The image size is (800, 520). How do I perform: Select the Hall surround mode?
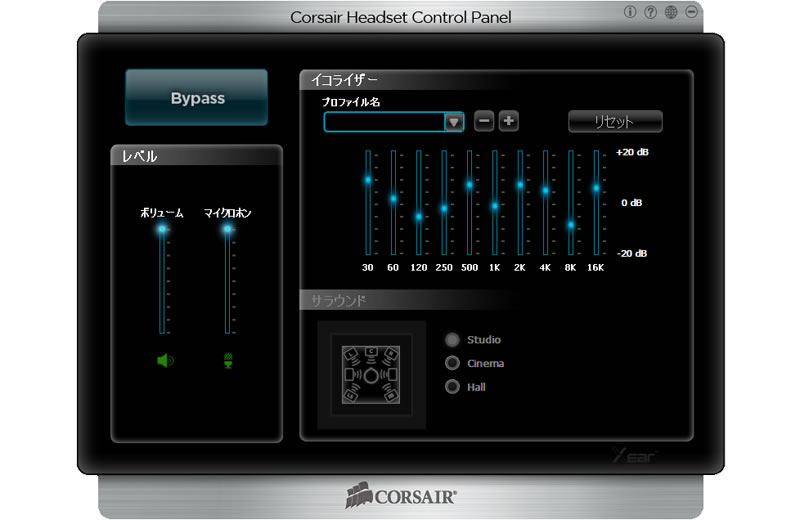click(452, 387)
